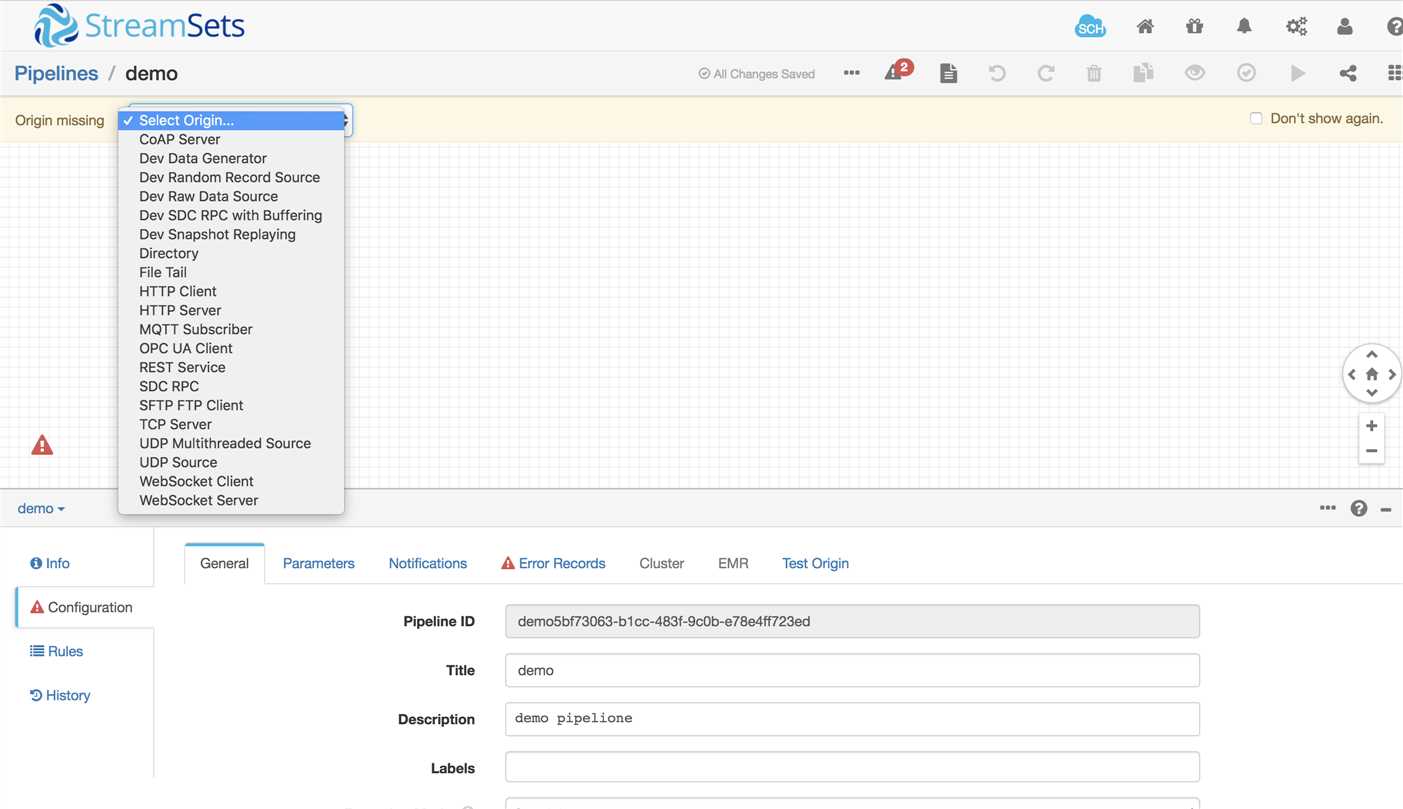Switch to the Parameters tab
This screenshot has width=1403, height=809.
coord(318,563)
